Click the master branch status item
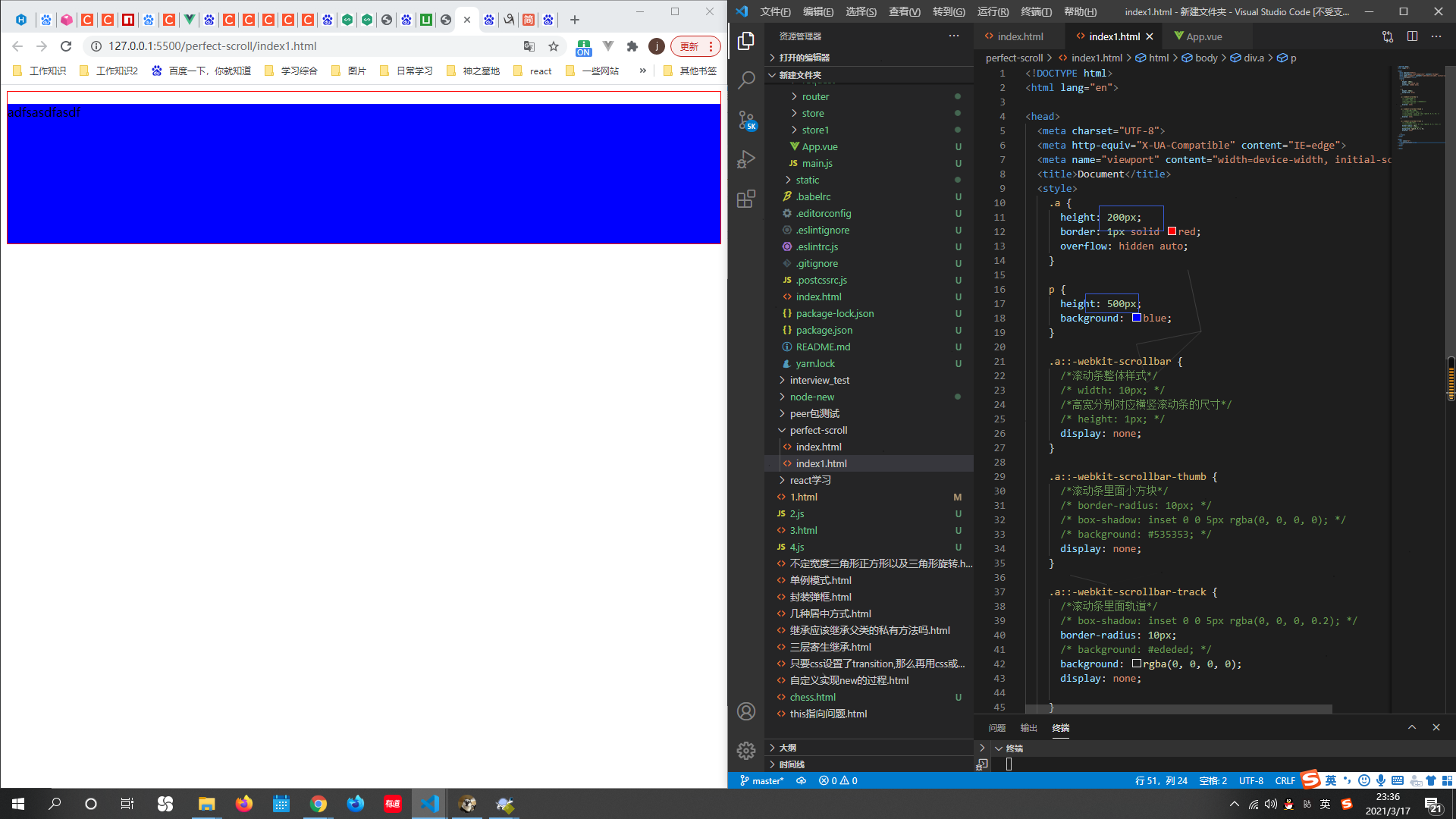The width and height of the screenshot is (1456, 819). 761,780
